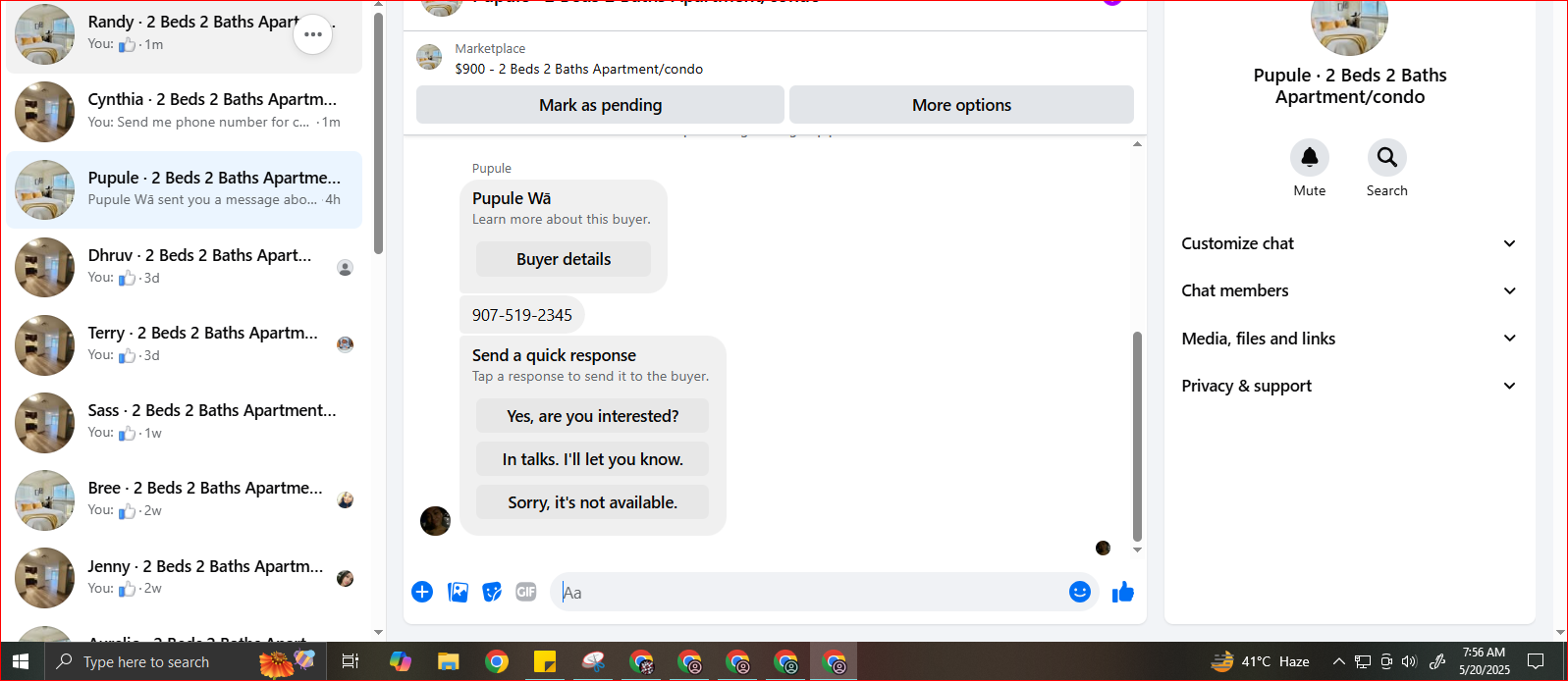View Buyer details for Pupule Wā

564,259
